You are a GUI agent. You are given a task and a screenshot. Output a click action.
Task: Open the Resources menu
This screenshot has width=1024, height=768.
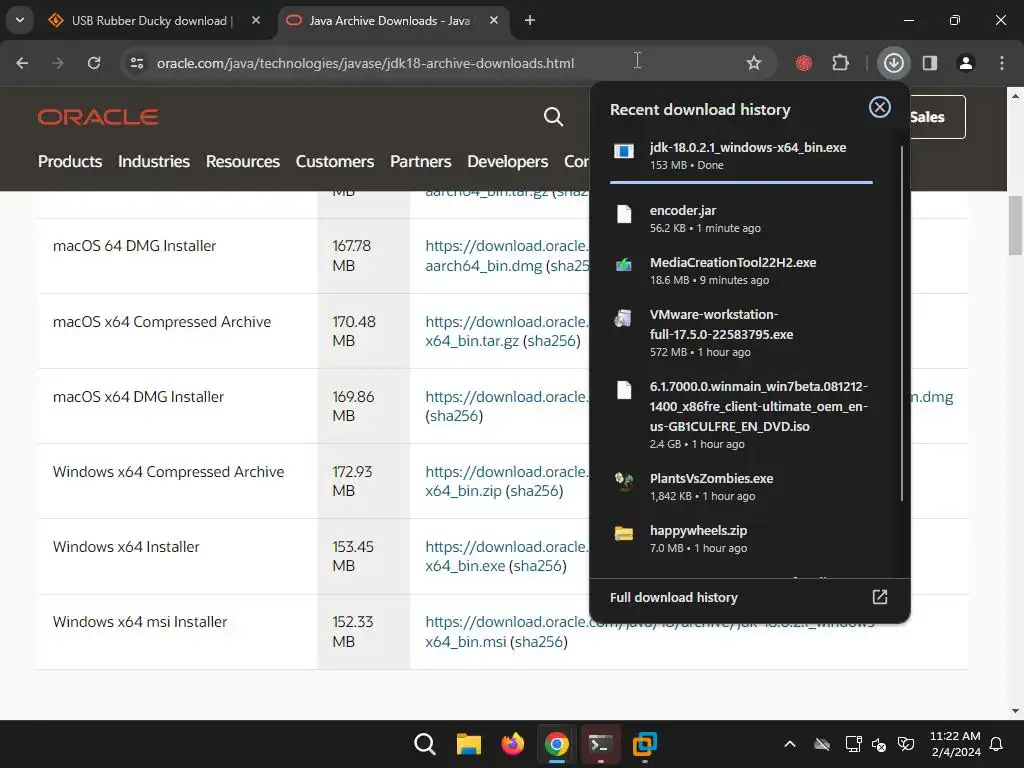coord(243,161)
